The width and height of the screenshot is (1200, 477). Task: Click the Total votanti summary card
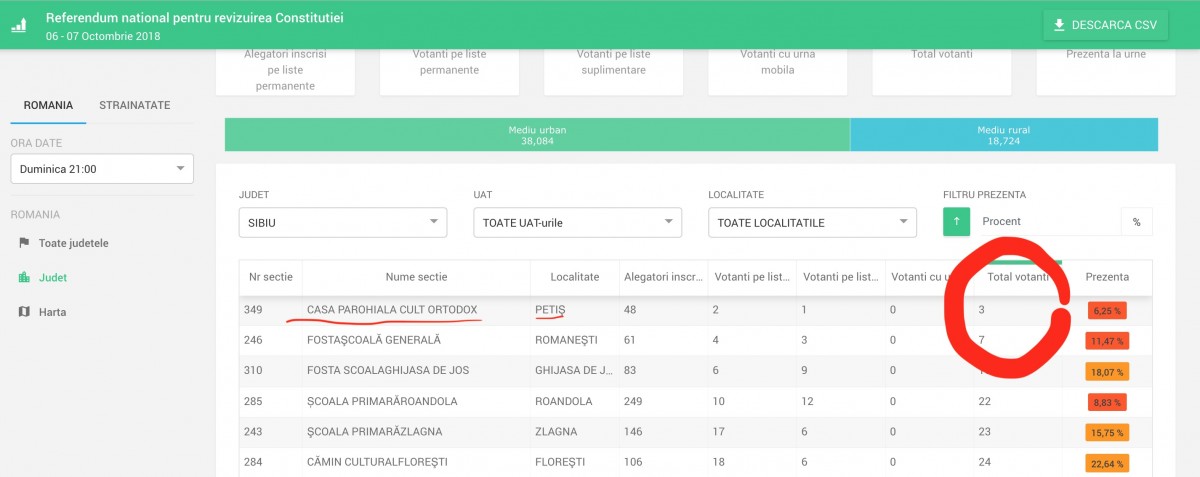(941, 70)
